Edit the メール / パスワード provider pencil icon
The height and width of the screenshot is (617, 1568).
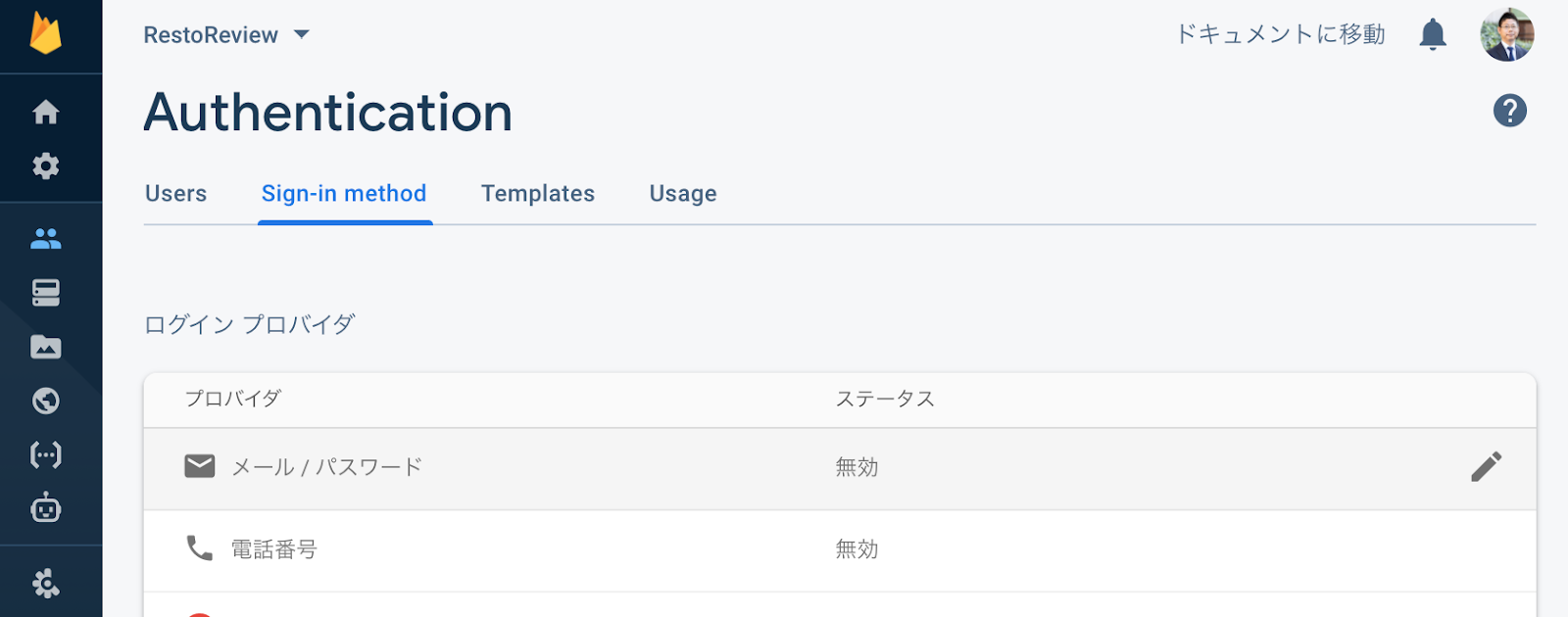[1486, 467]
